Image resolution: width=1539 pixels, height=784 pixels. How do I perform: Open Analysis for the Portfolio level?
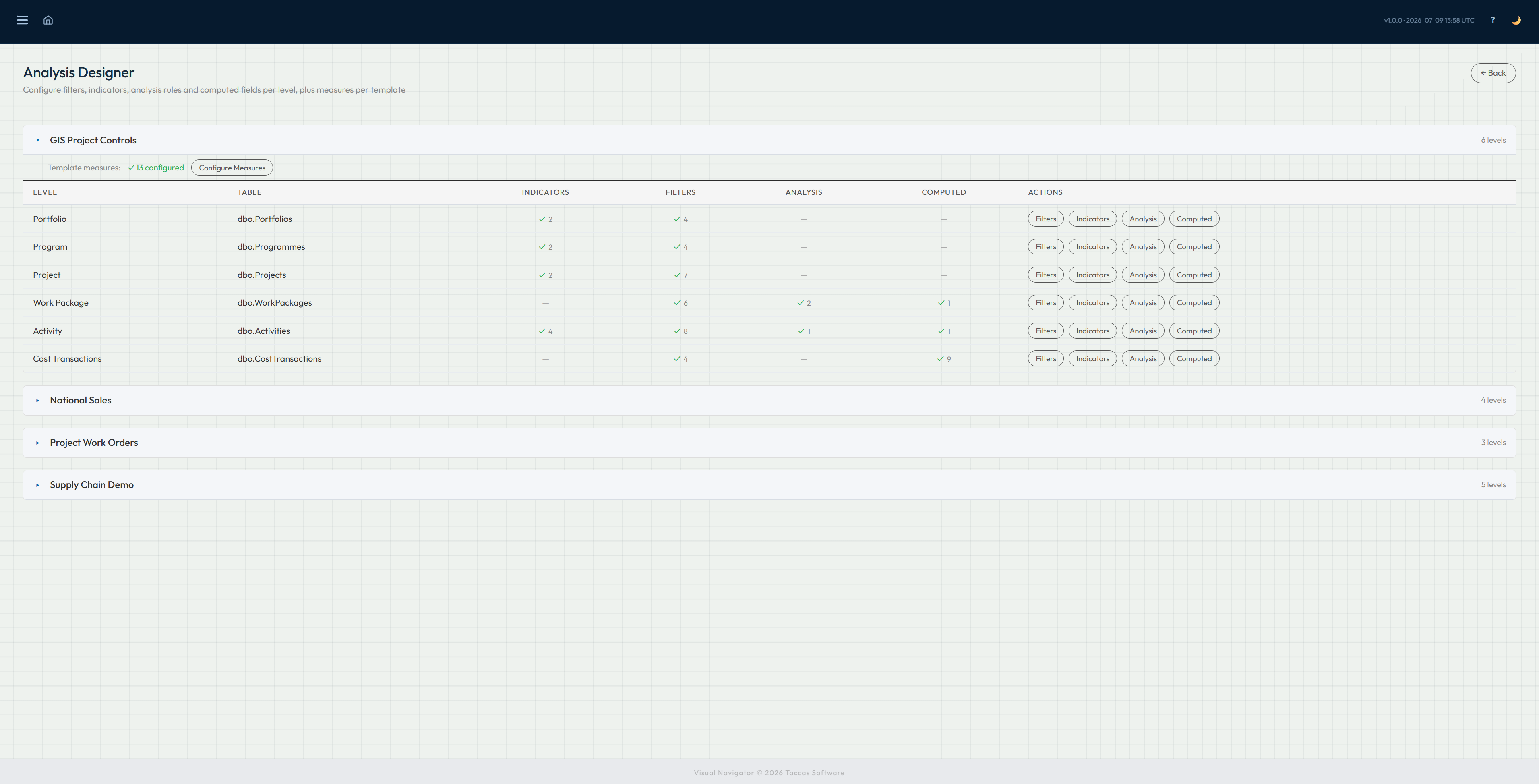coord(1143,219)
